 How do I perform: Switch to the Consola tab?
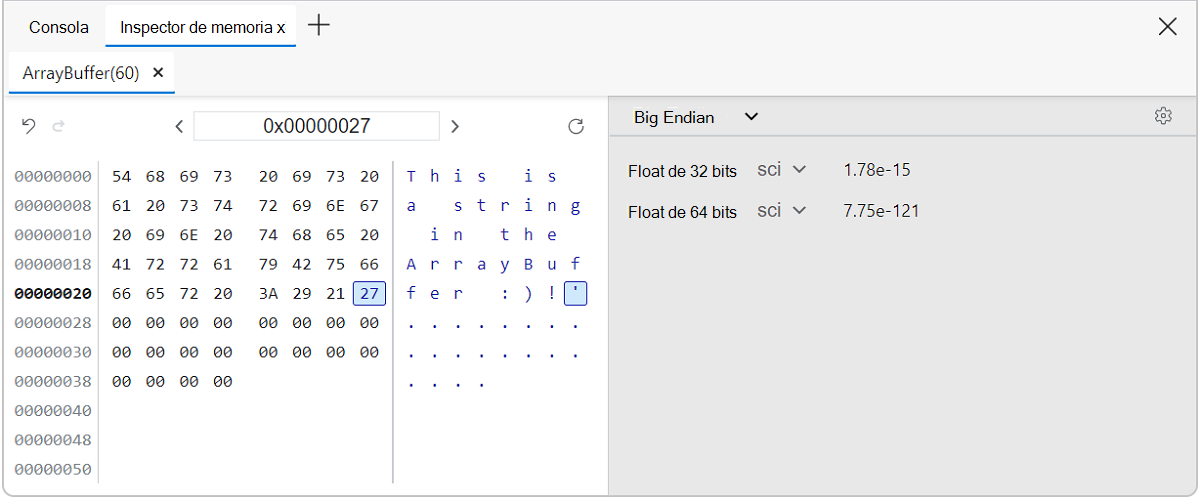(x=59, y=27)
